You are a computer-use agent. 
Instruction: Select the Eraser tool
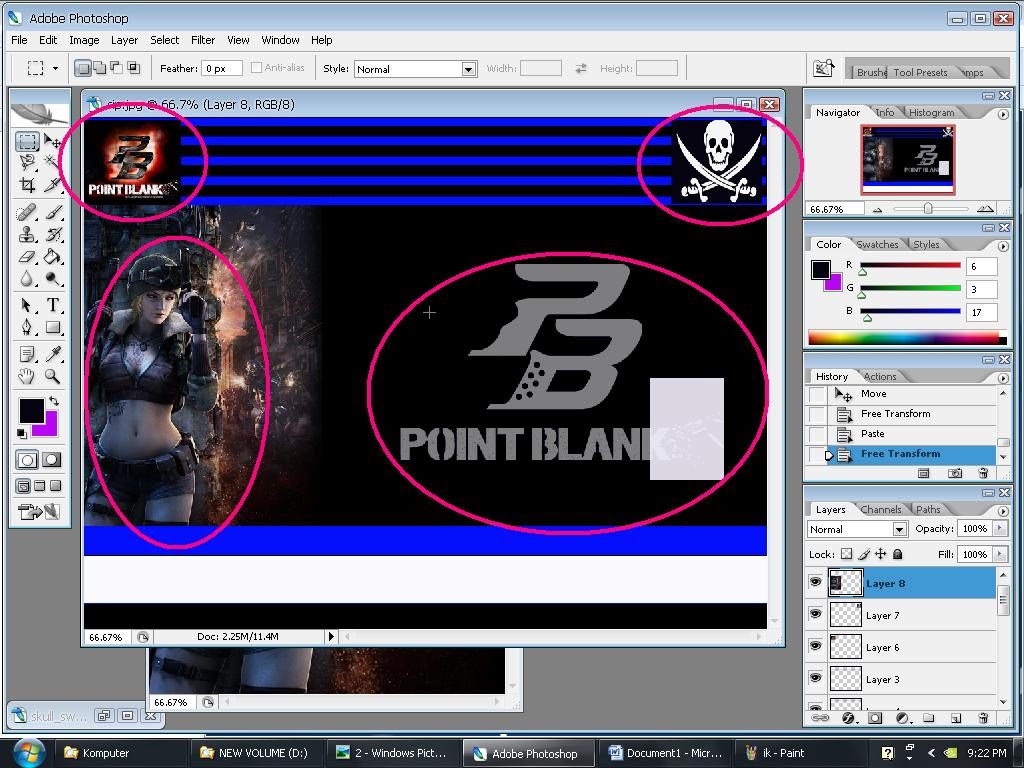tap(27, 256)
